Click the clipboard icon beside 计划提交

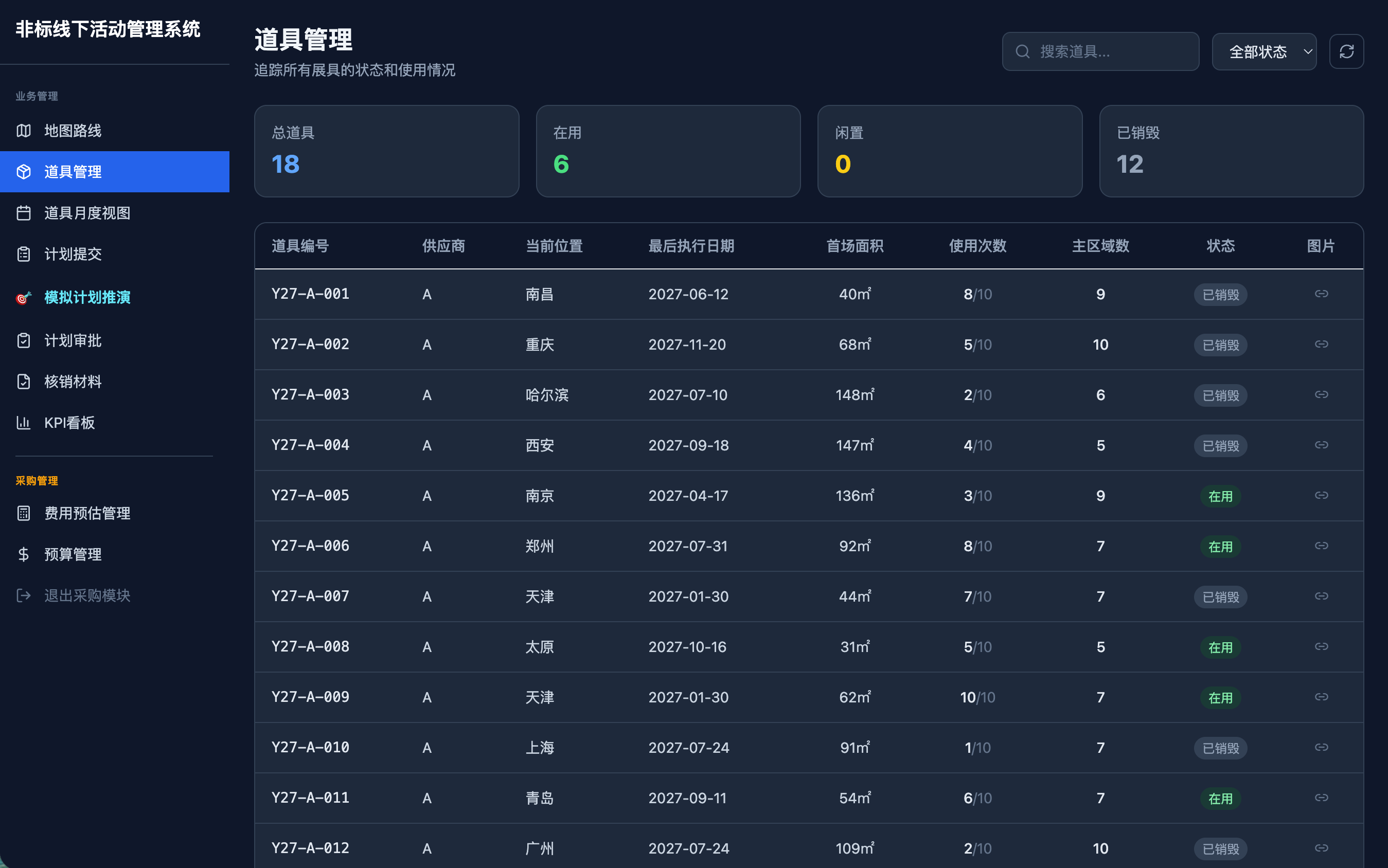coord(24,254)
